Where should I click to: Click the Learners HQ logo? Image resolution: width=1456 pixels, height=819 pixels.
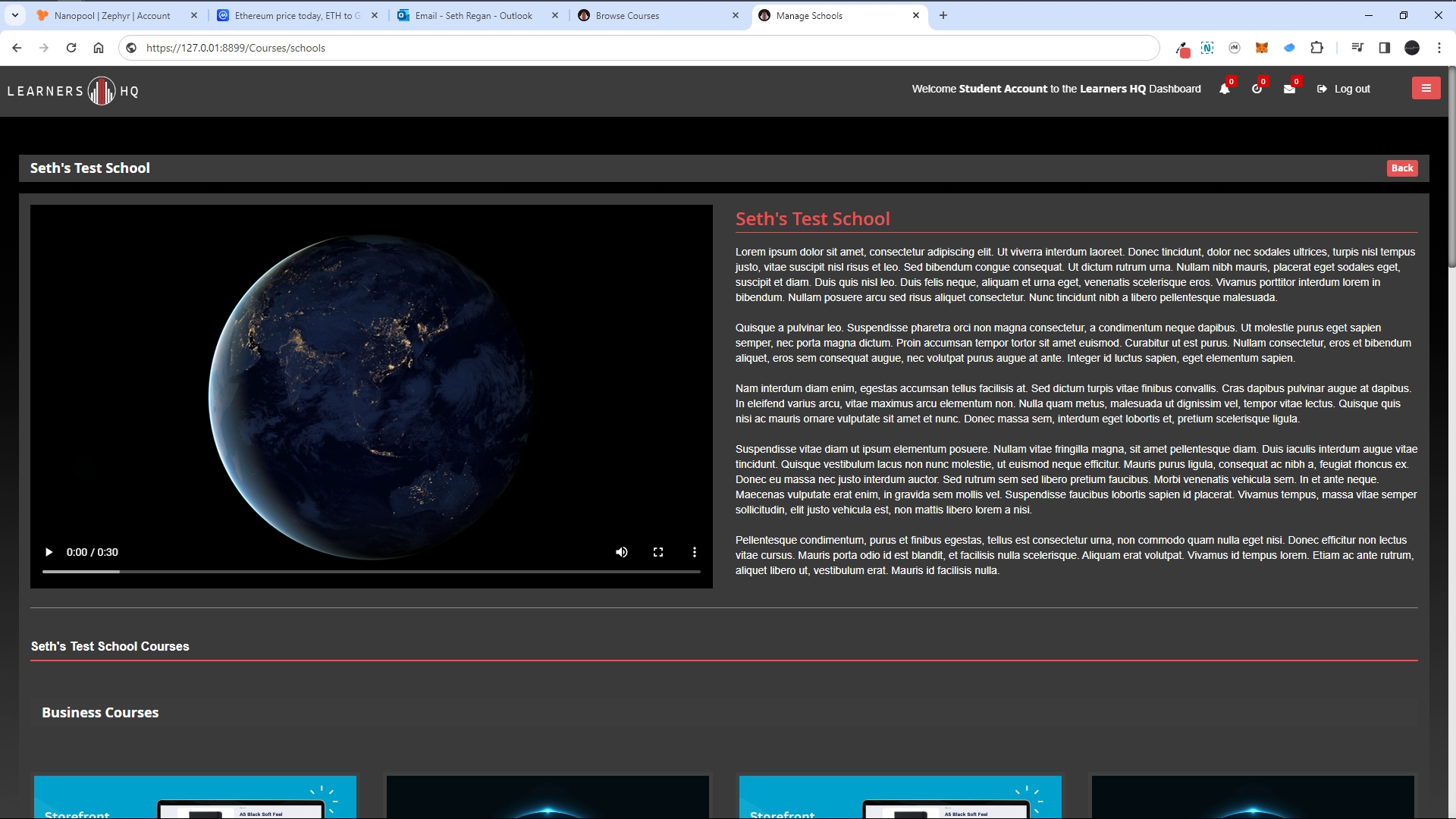coord(73,91)
